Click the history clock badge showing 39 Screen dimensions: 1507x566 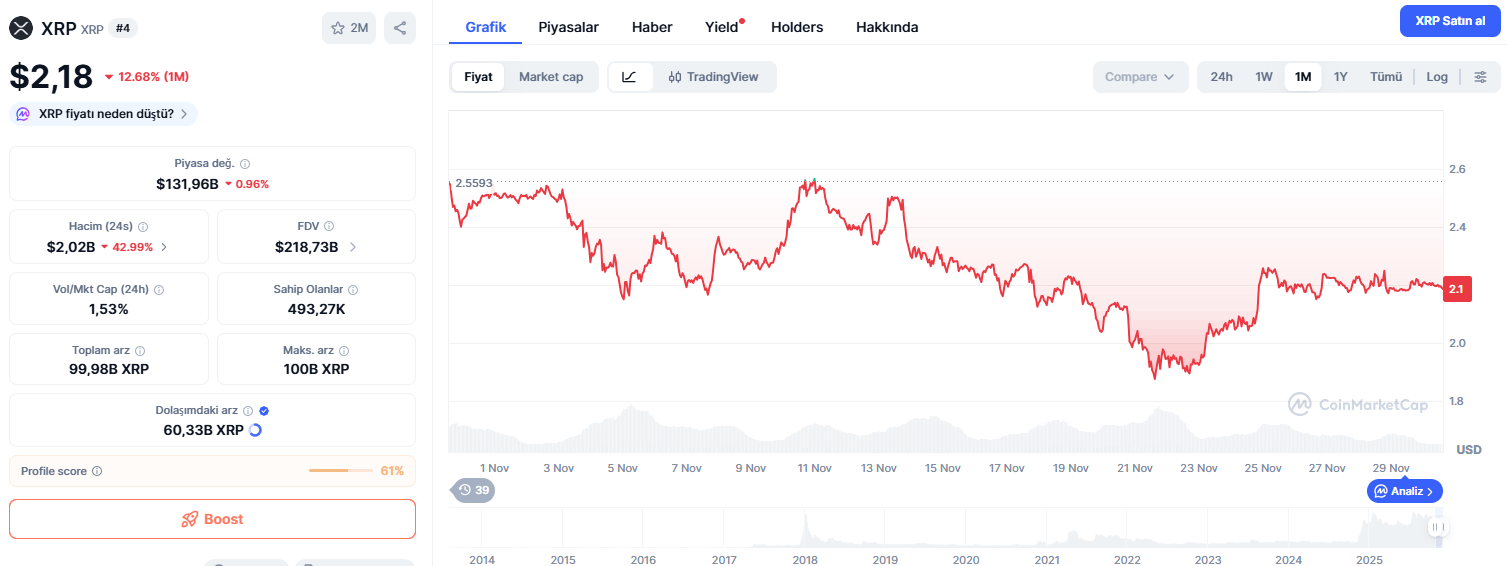[472, 490]
